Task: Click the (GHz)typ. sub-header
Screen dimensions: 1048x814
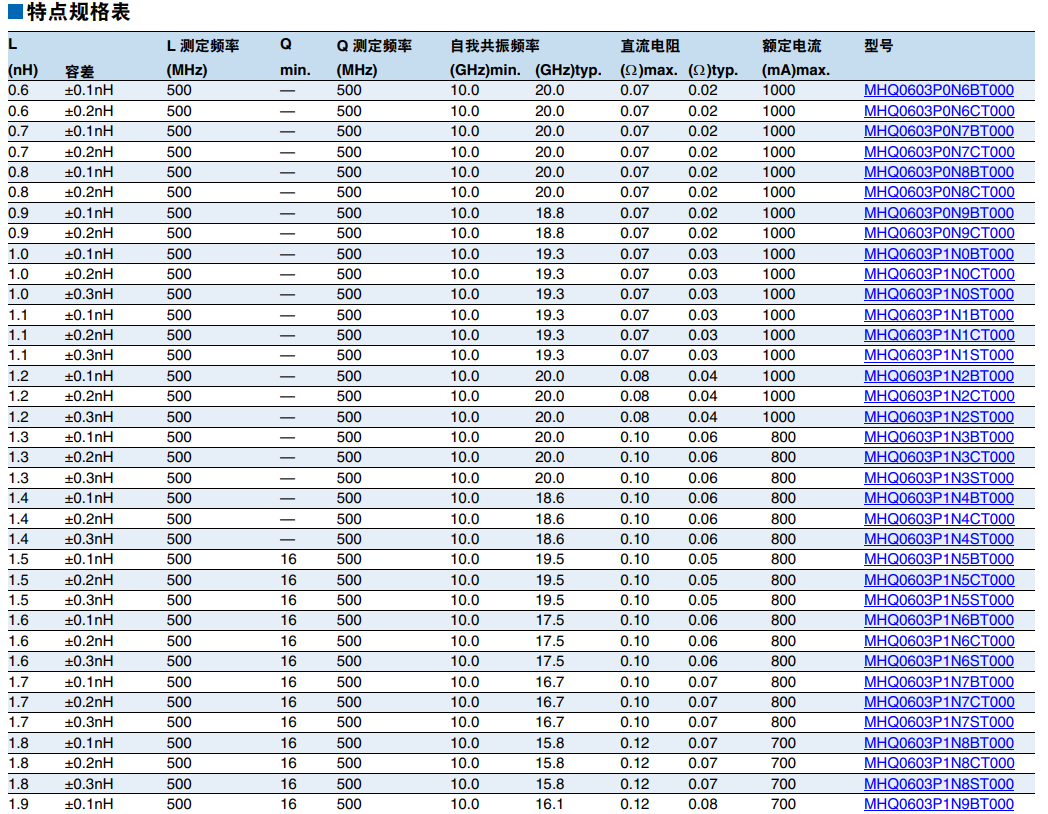Action: (568, 70)
